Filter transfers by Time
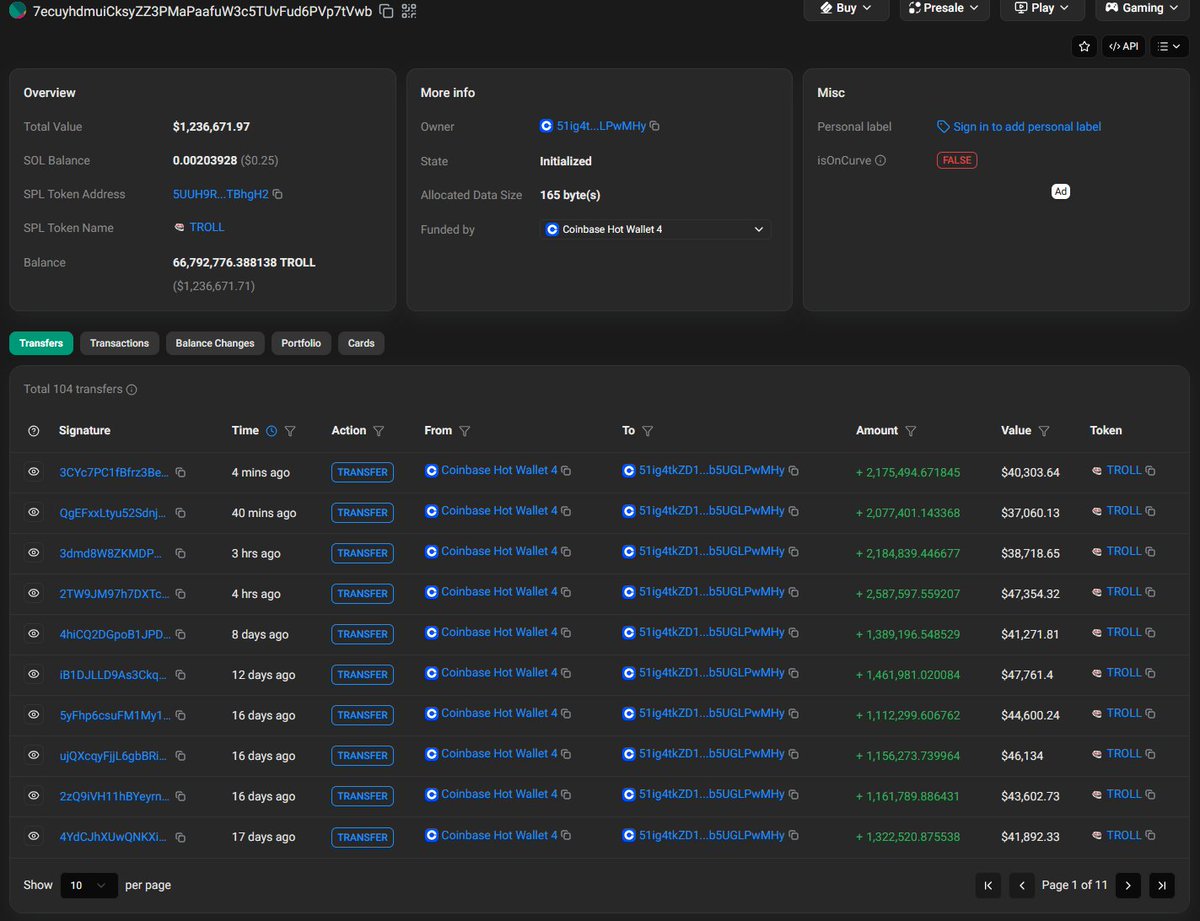Viewport: 1200px width, 921px height. 290,431
